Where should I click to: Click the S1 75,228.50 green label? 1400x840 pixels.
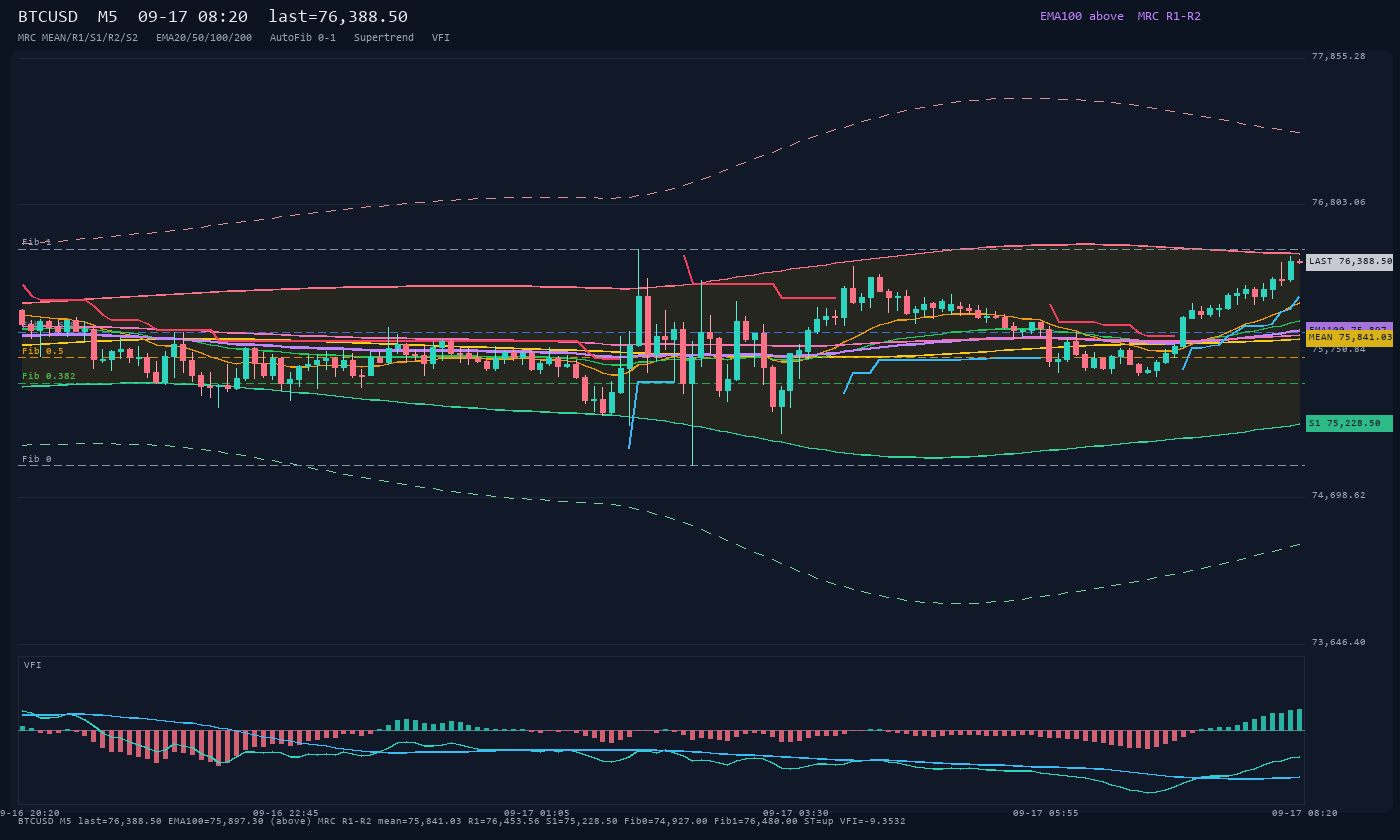click(x=1349, y=423)
